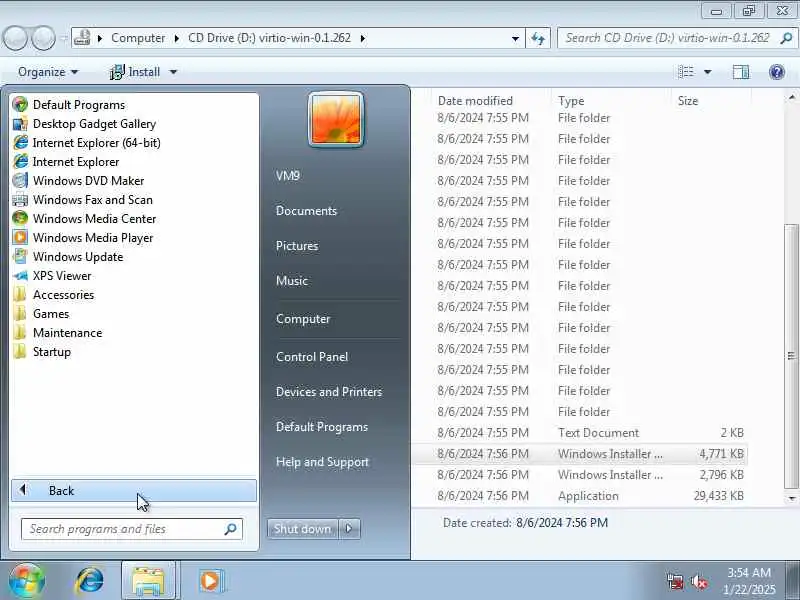This screenshot has height=600, width=800.
Task: Click the Explorer back navigation button
Action: pyautogui.click(x=15, y=38)
